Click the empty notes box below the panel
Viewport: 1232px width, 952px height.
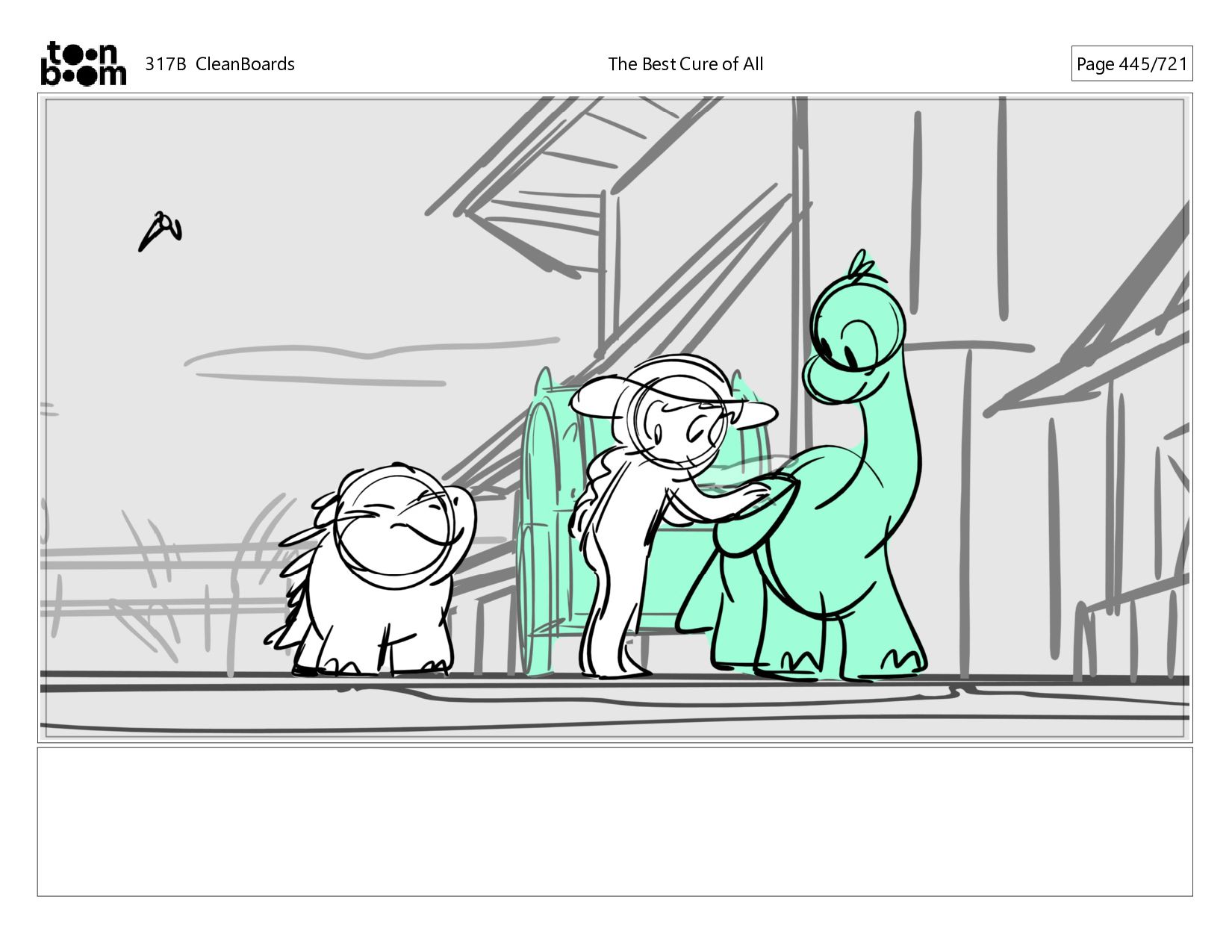tap(615, 821)
